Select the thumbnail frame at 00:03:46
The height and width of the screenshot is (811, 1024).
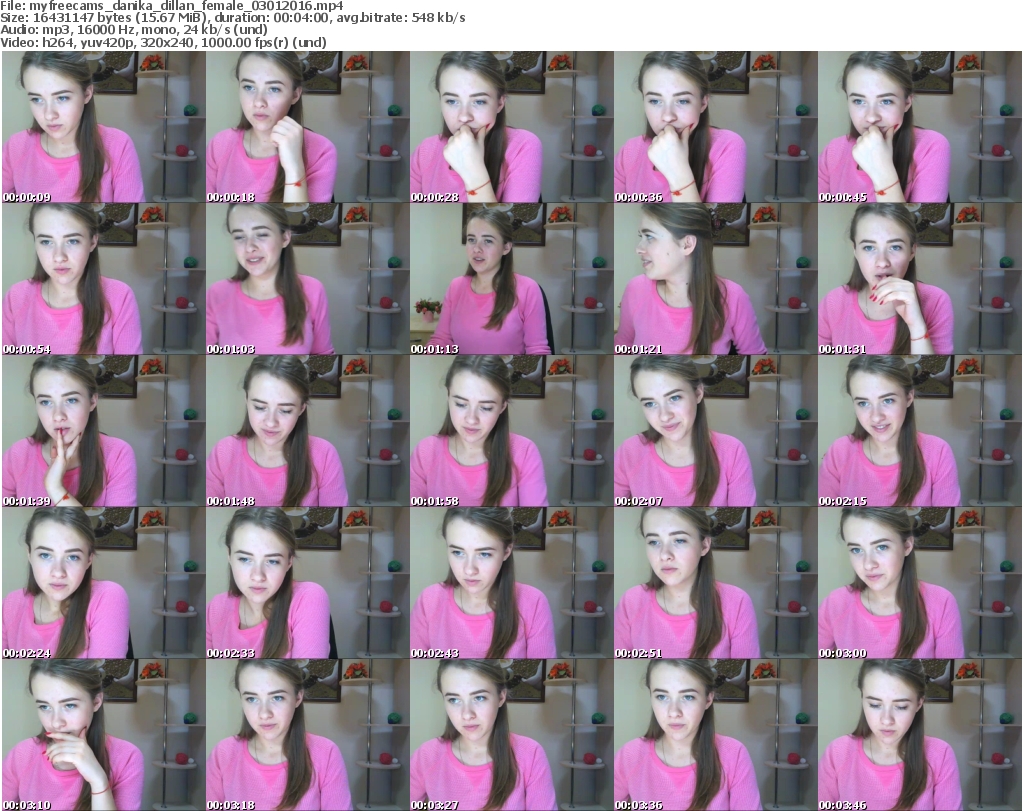pyautogui.click(x=920, y=735)
